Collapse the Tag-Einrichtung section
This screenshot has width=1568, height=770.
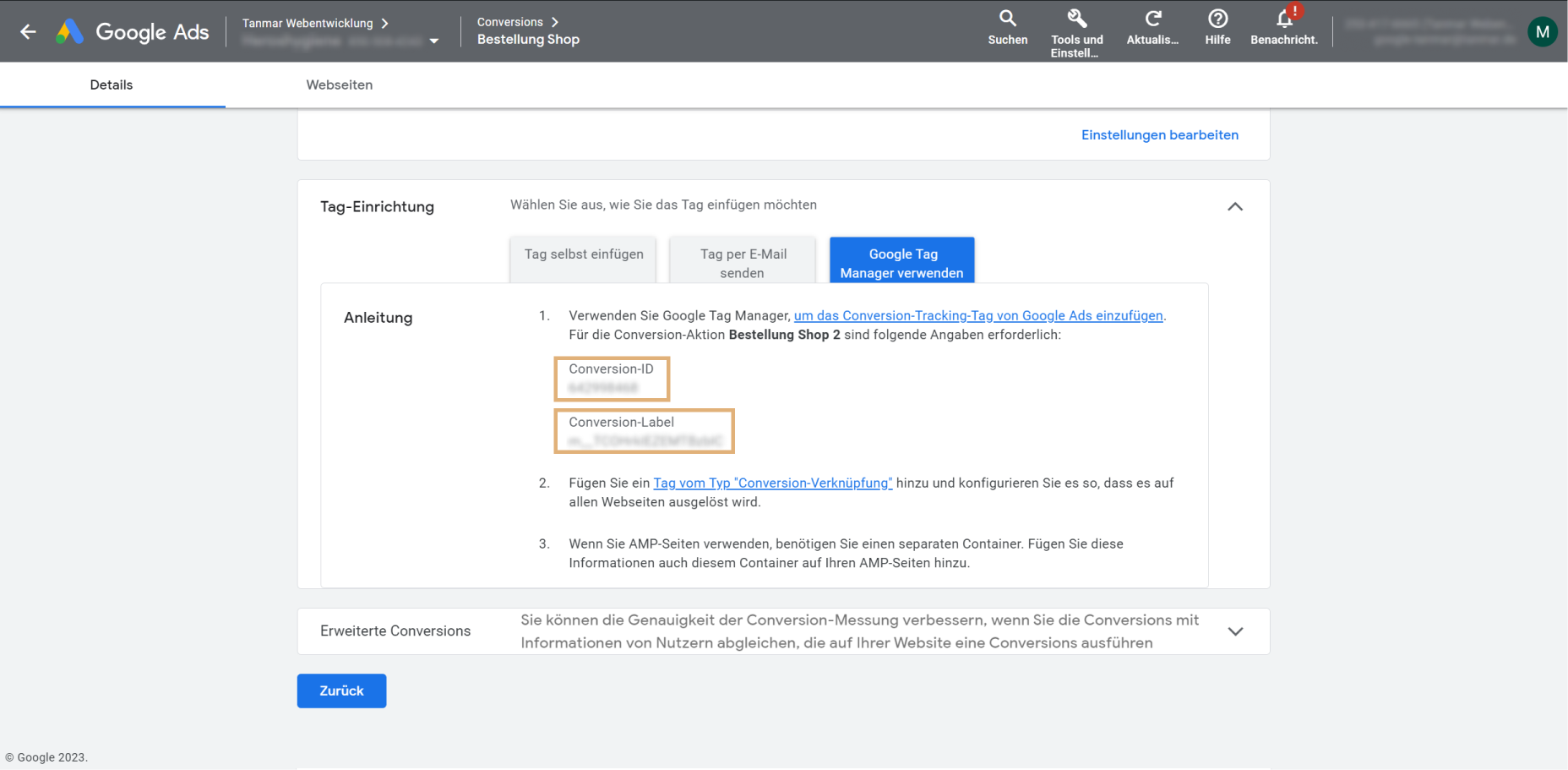click(x=1235, y=206)
